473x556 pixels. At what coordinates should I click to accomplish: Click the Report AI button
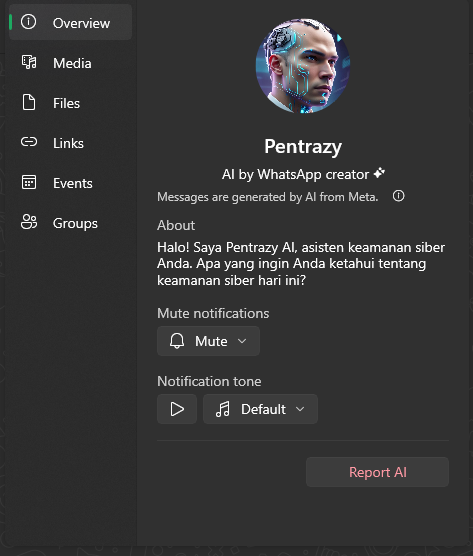click(x=377, y=472)
